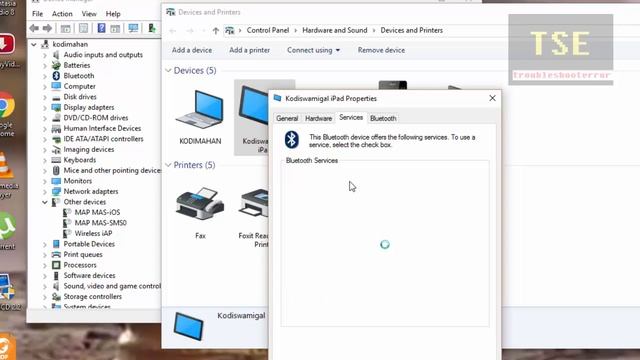Click the Up arrow in Devices and Printers

216,31
